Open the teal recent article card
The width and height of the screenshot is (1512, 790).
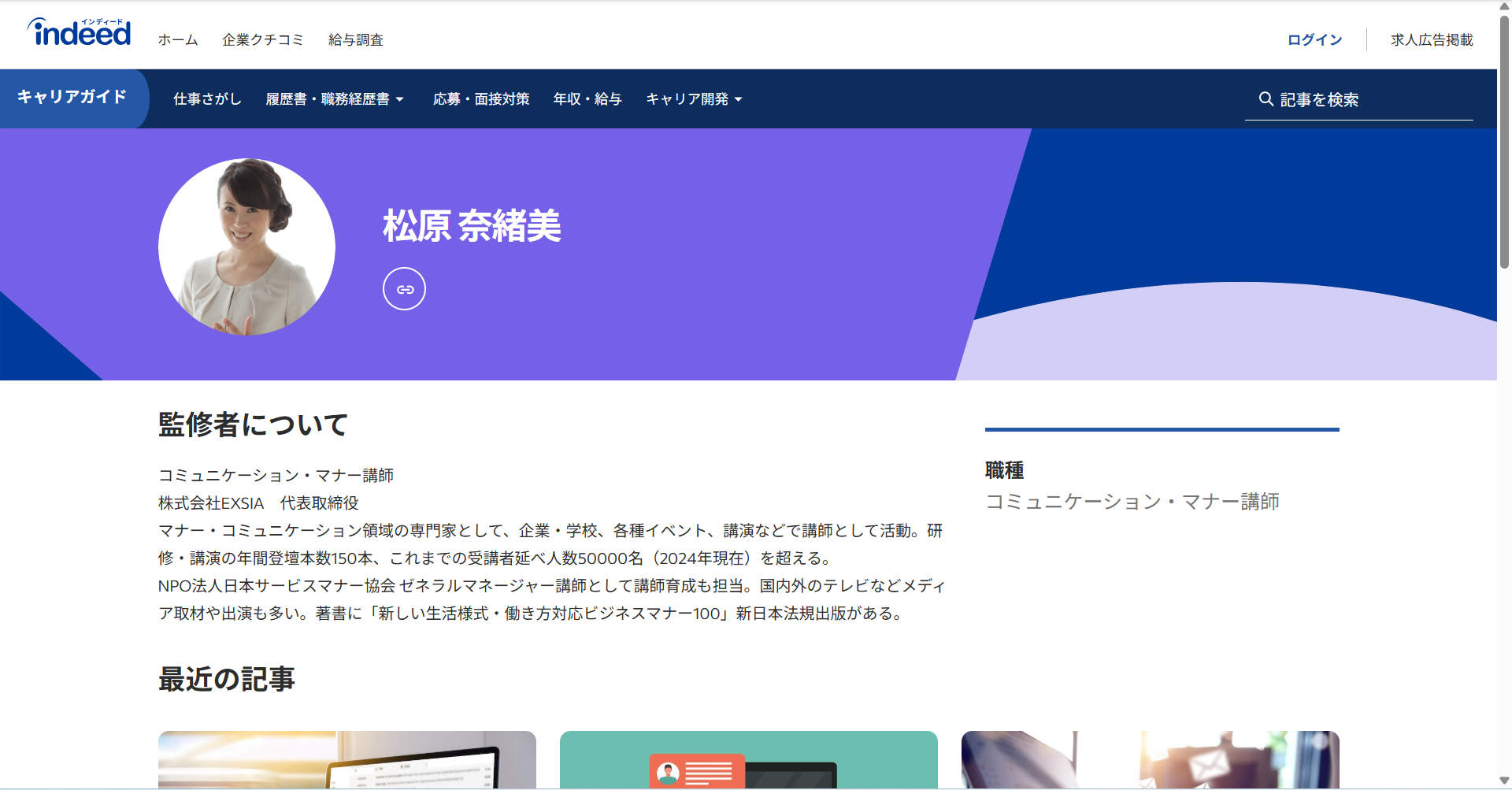tap(749, 759)
